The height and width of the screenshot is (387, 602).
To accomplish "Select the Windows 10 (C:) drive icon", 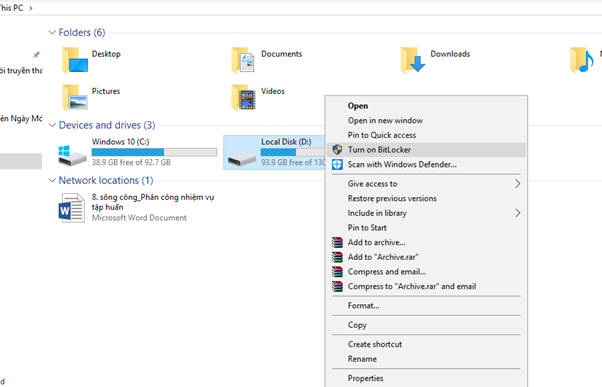I will [72, 155].
